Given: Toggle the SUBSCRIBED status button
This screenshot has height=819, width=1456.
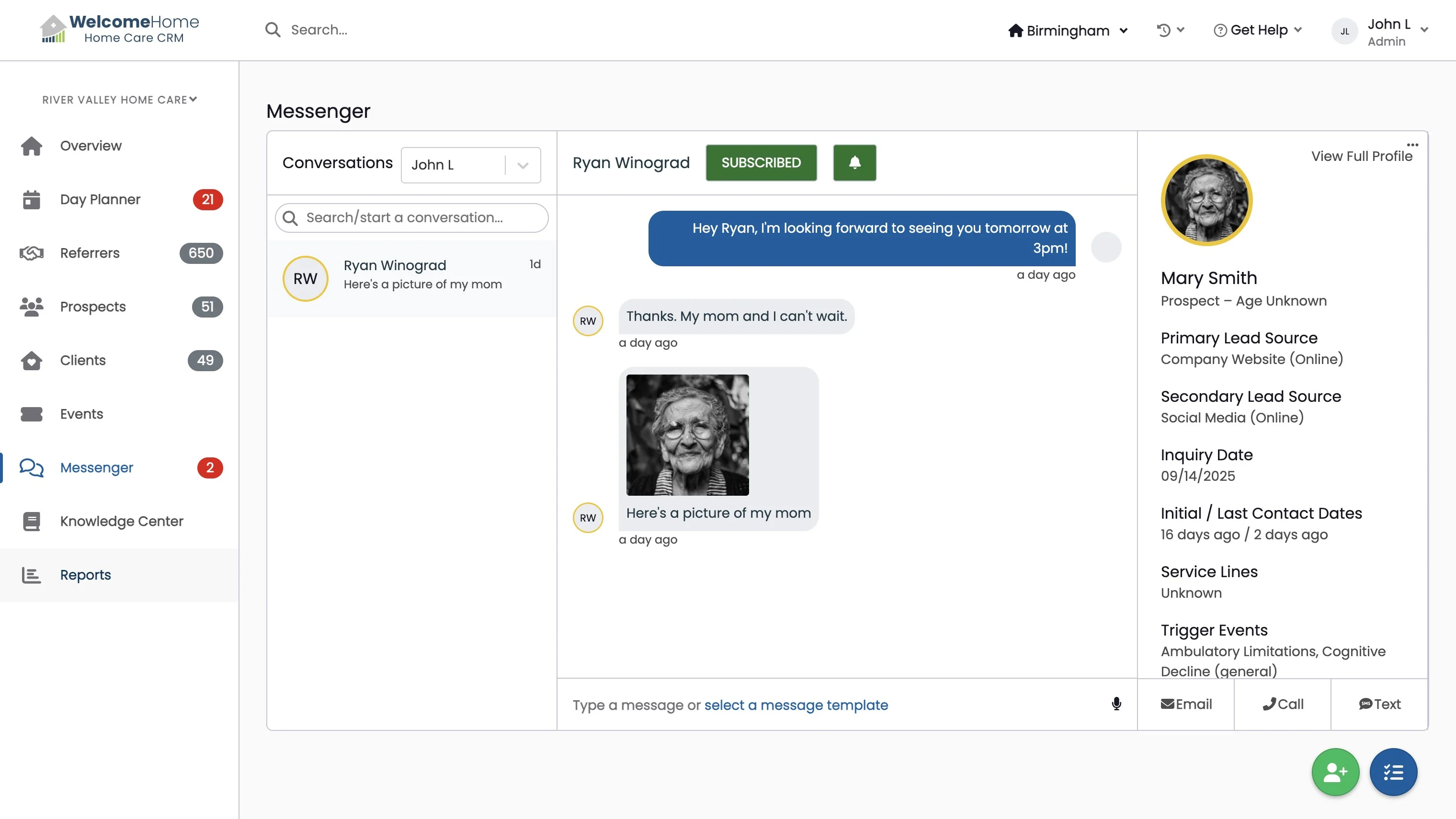Looking at the screenshot, I should 761,163.
